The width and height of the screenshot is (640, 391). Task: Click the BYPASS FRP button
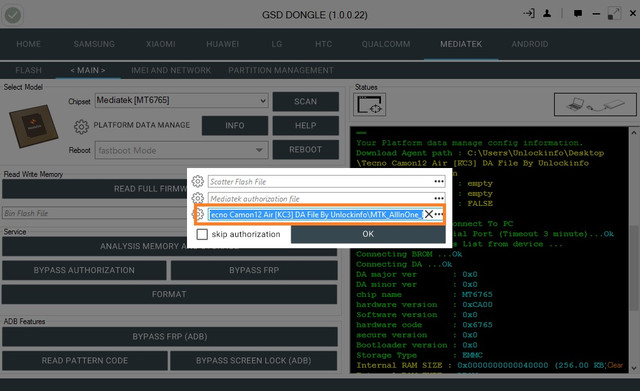254,270
